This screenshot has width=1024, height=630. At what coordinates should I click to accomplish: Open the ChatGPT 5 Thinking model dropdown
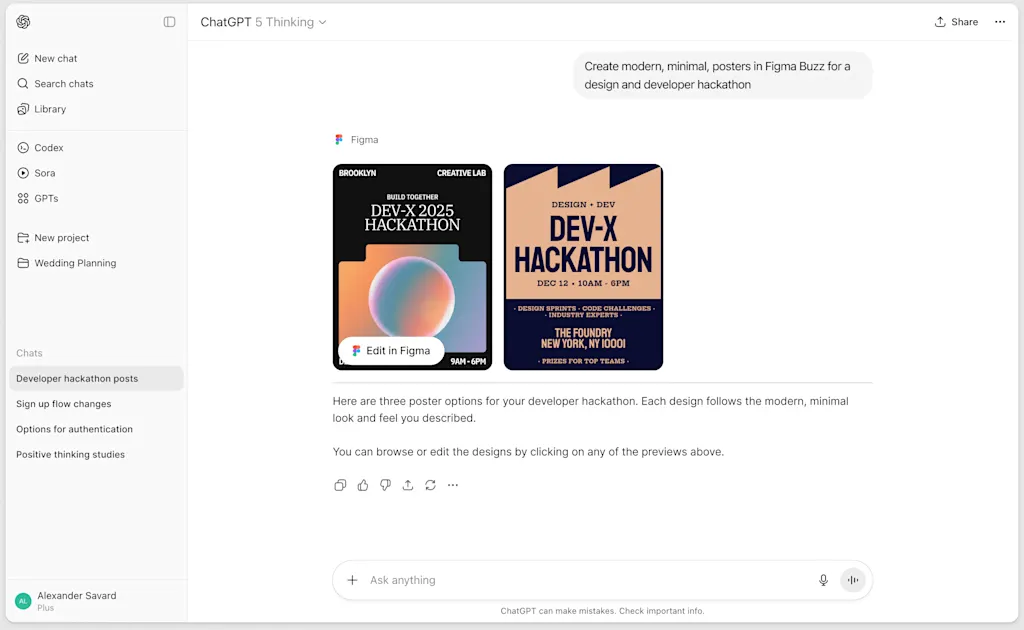coord(263,21)
